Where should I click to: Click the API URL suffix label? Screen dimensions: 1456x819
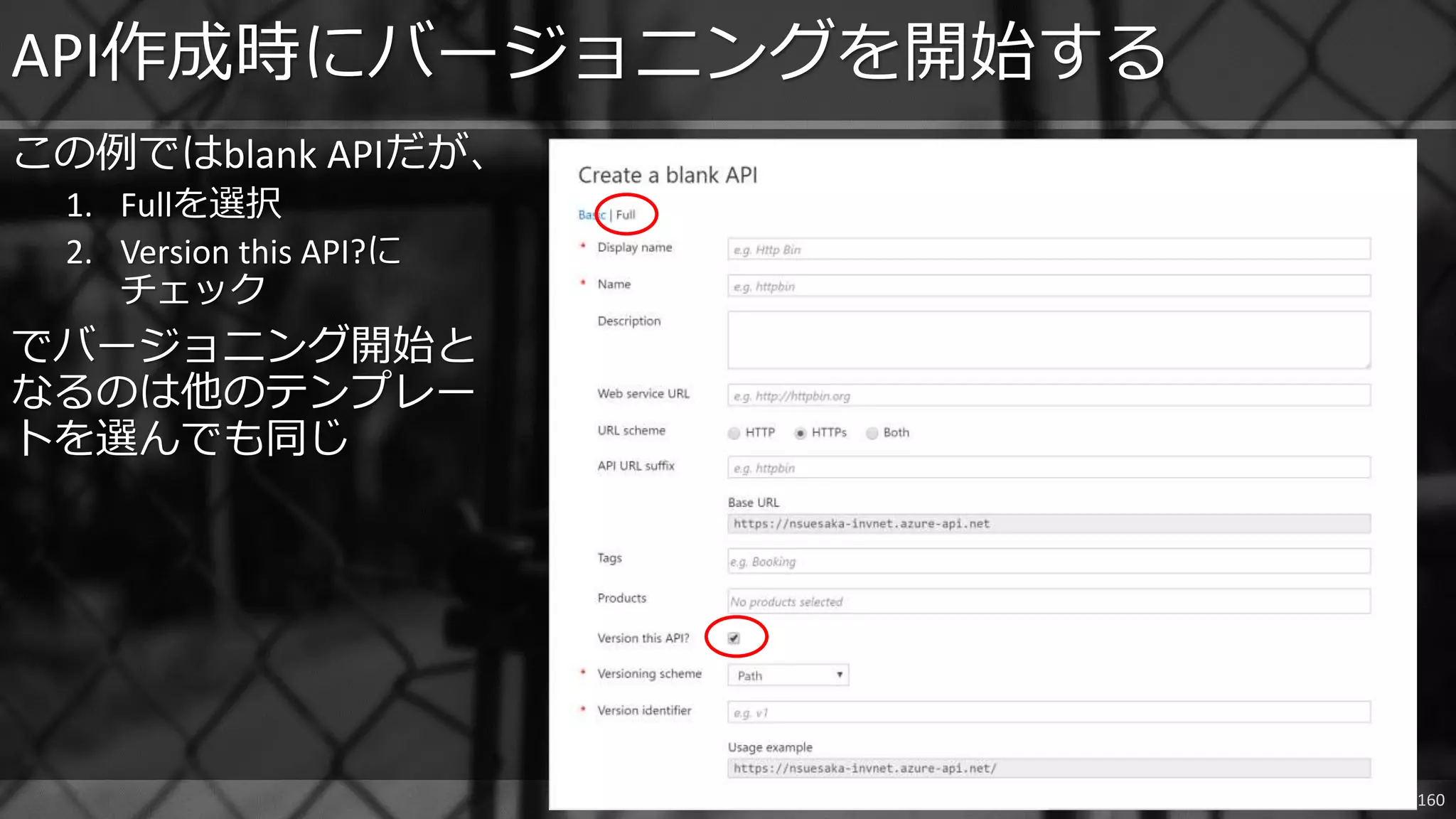coord(636,466)
